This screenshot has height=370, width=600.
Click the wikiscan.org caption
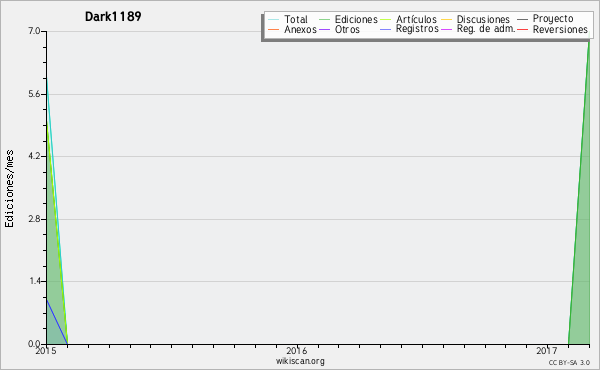pos(300,361)
